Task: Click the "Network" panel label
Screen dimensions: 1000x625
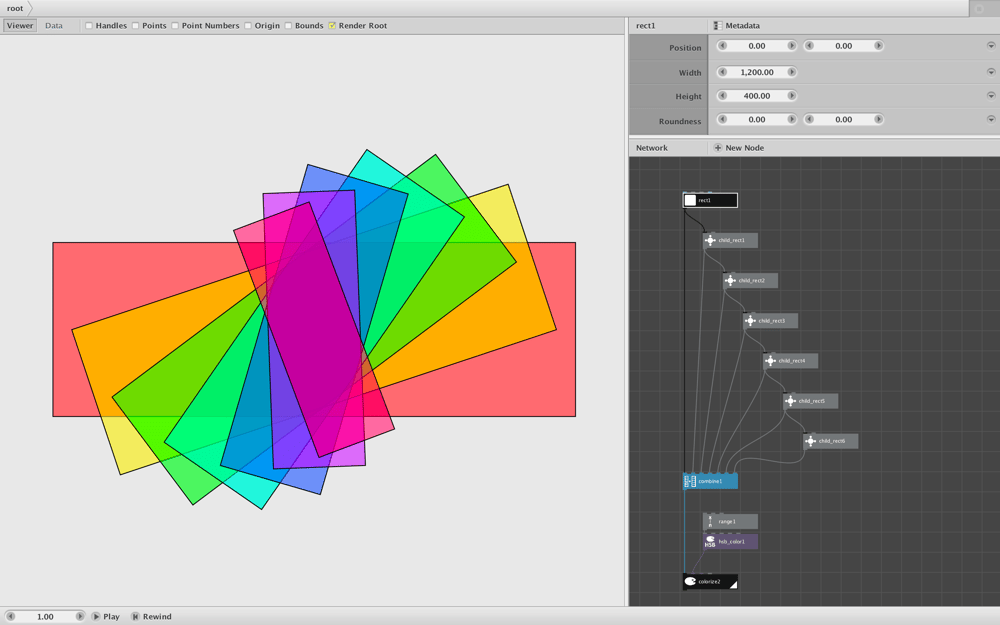Action: [652, 148]
